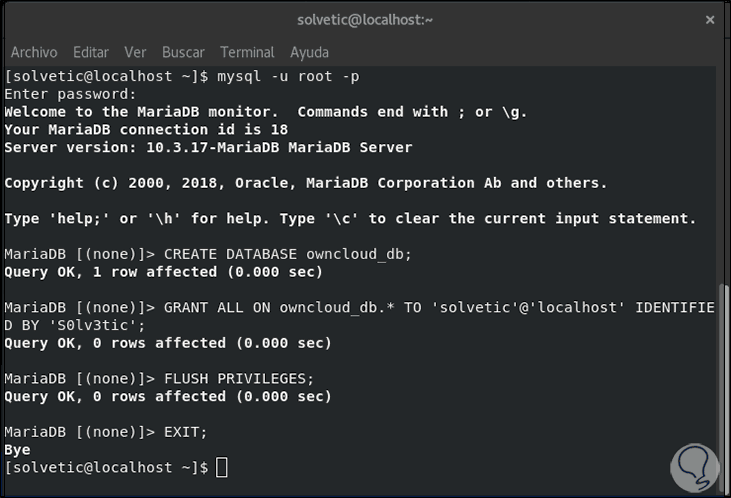This screenshot has width=731, height=498.
Task: Open the Archivo menu
Action: coord(34,52)
